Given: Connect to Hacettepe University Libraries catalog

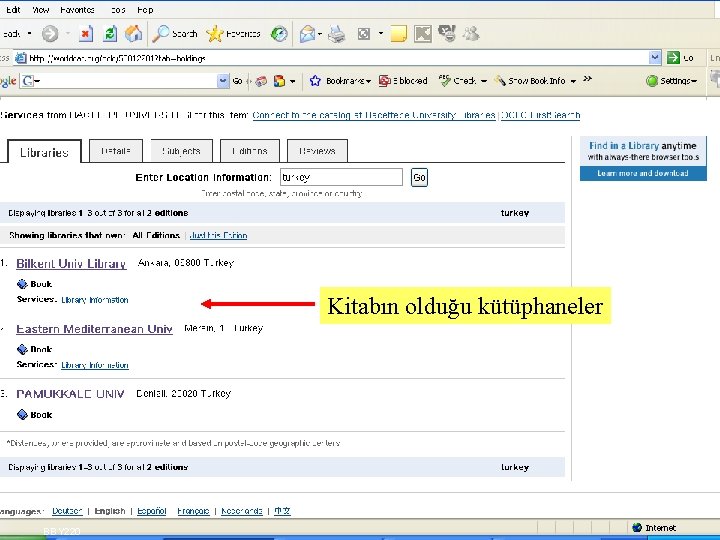Looking at the screenshot, I should pos(374,115).
